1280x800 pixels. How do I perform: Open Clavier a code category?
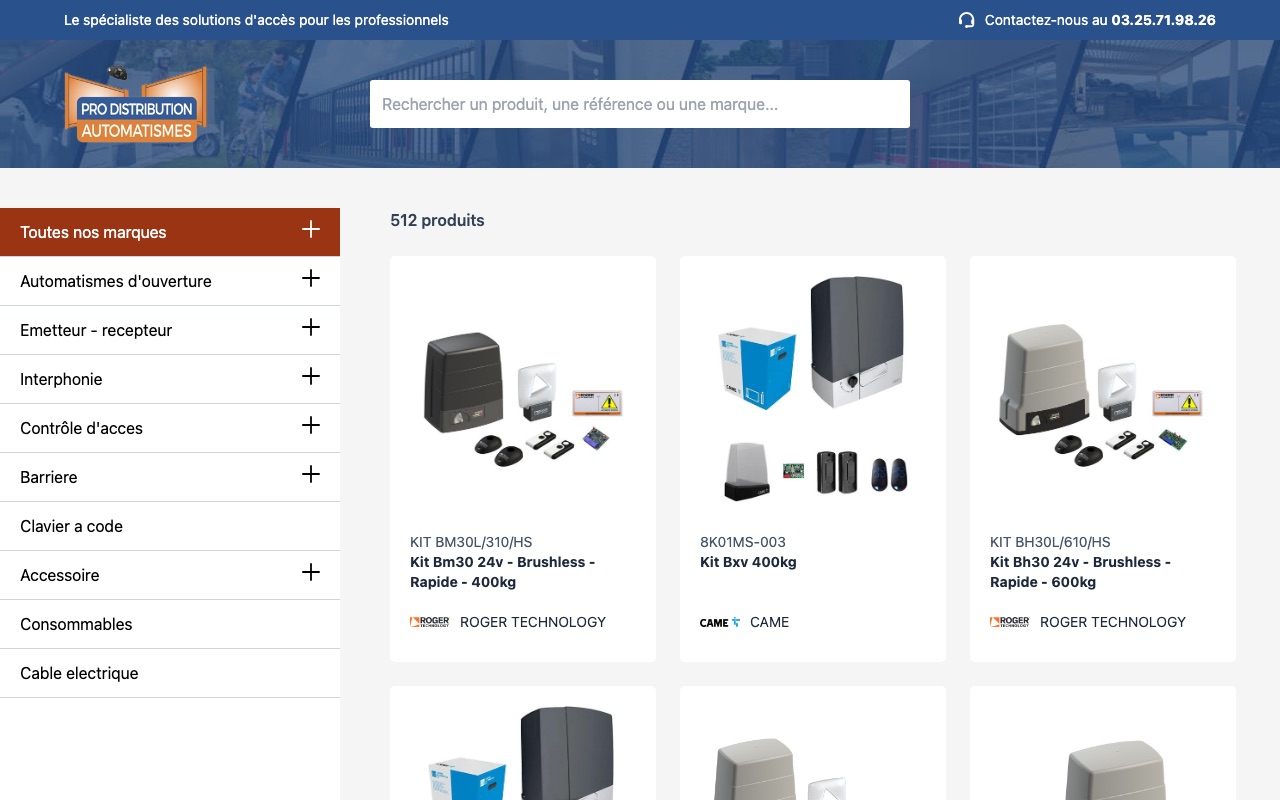(170, 526)
